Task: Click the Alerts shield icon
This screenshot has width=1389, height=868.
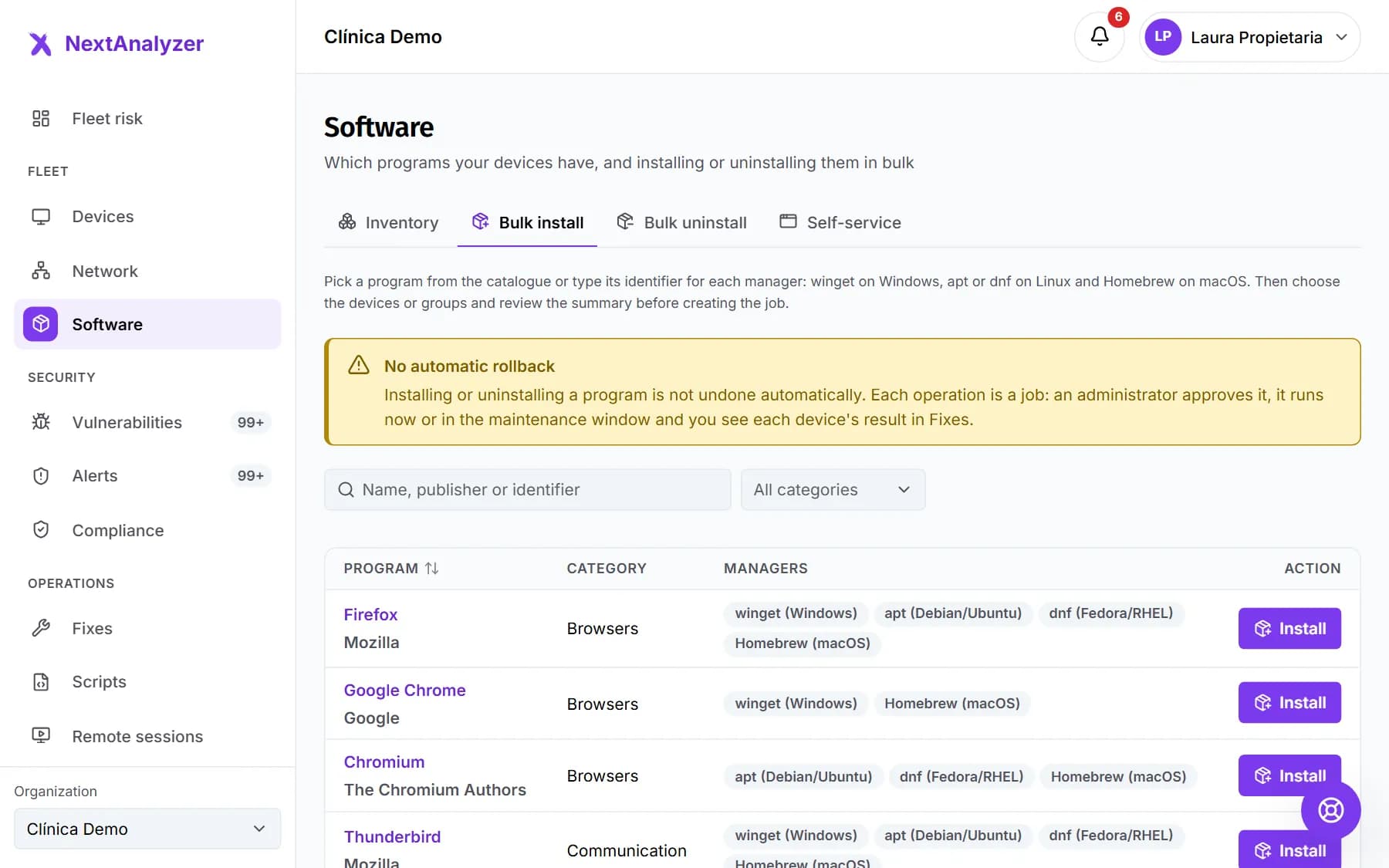Action: [41, 476]
